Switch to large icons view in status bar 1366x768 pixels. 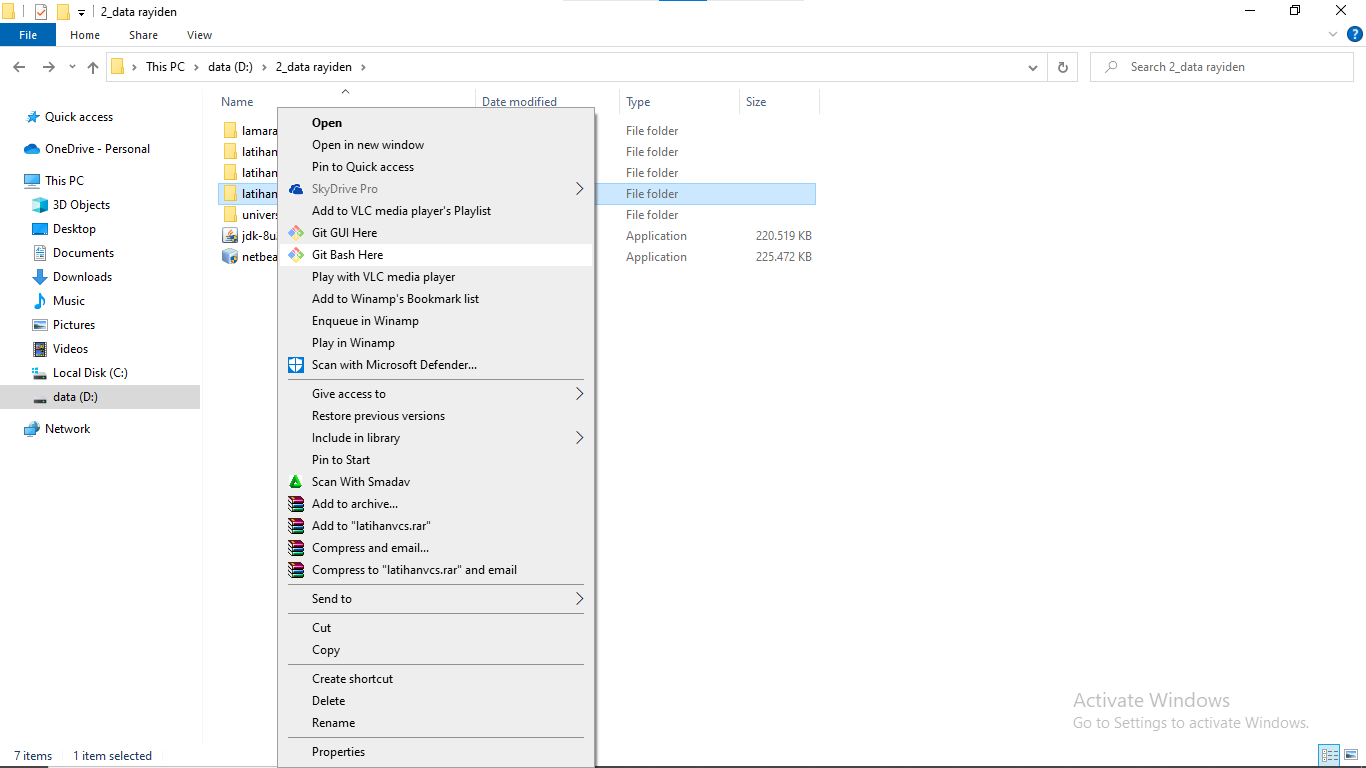1350,756
